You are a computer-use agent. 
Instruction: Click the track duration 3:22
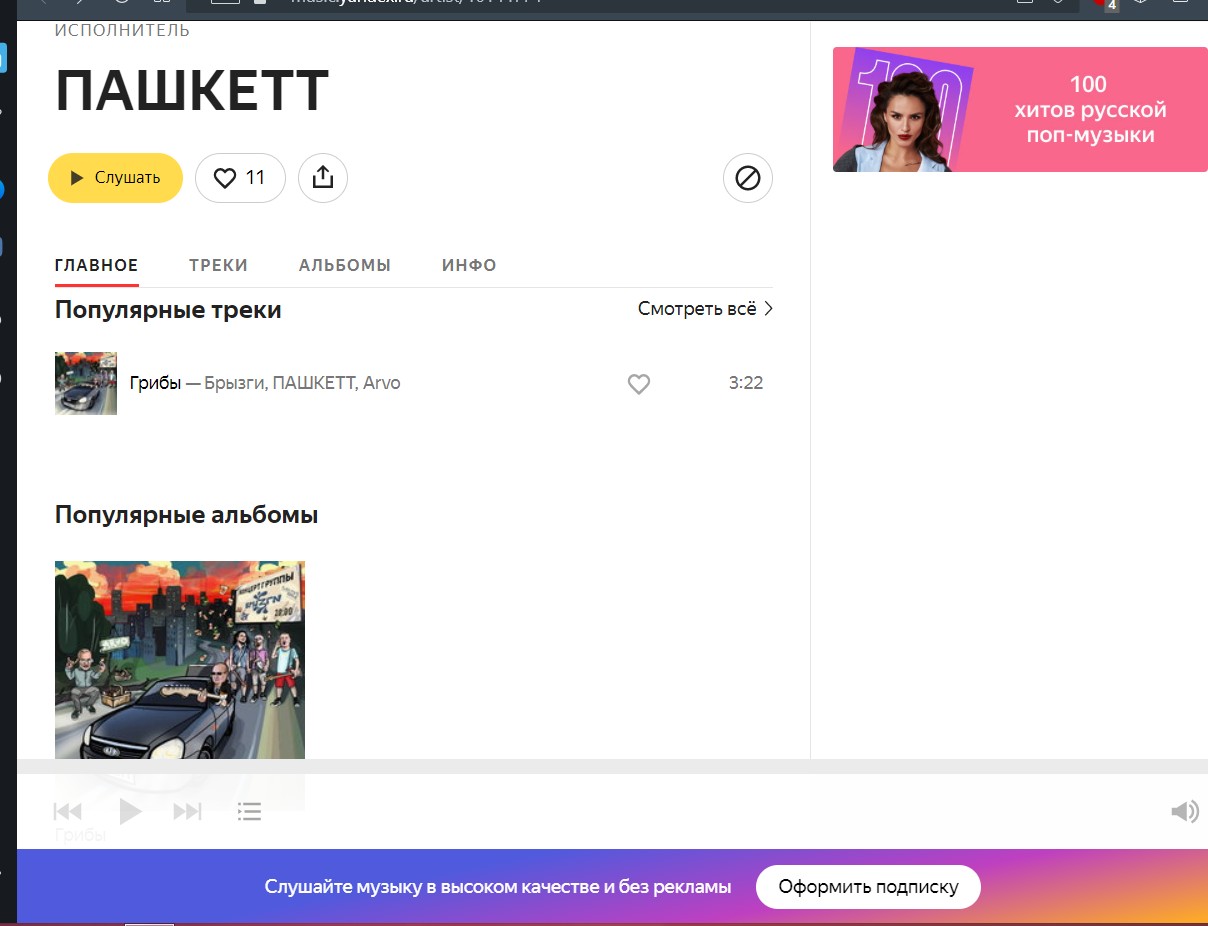point(746,383)
